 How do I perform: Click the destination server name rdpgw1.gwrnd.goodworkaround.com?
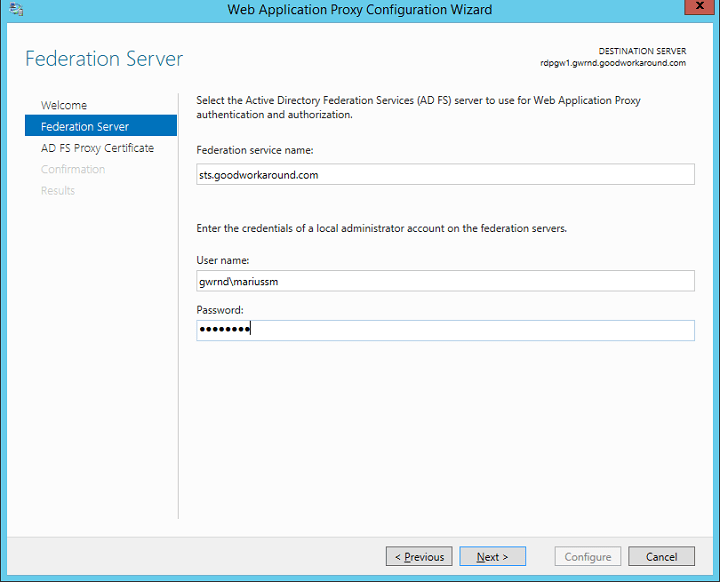(612, 63)
